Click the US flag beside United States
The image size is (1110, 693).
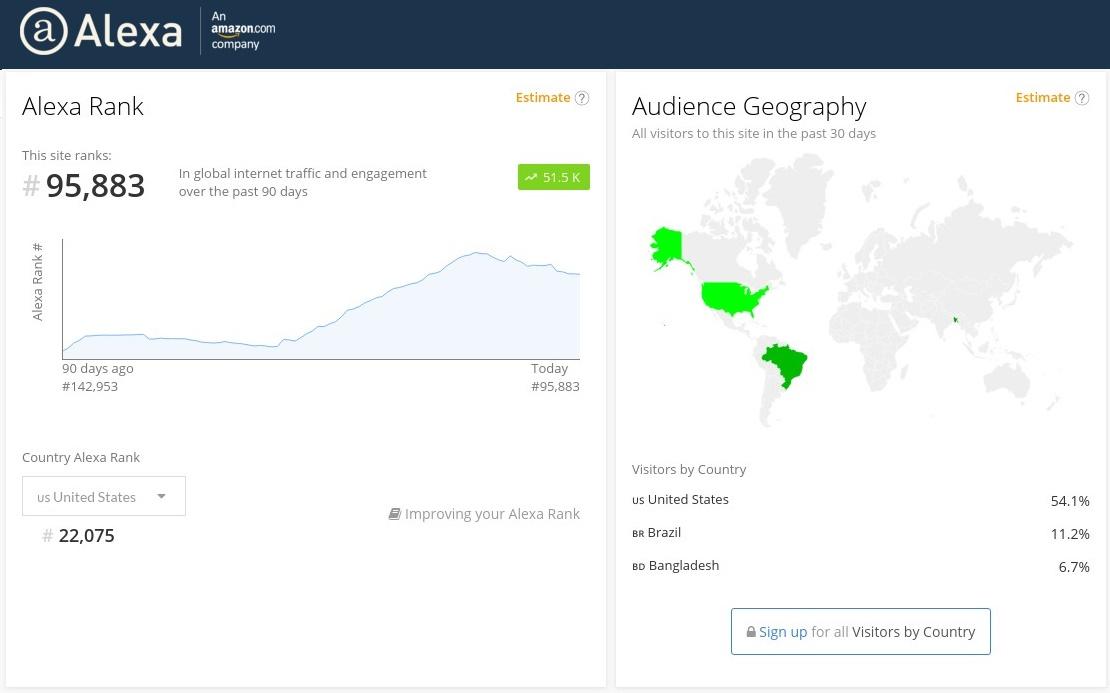pyautogui.click(x=638, y=500)
